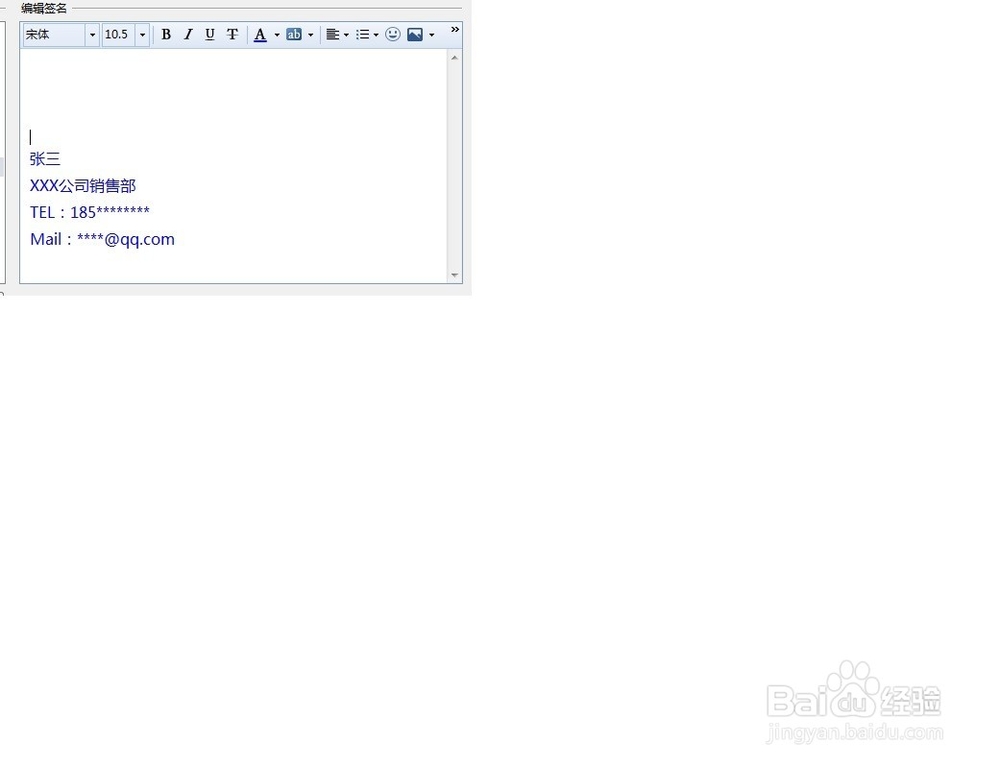Click into font size 10.5 field
Viewport: 1000px width, 767px height.
(119, 34)
